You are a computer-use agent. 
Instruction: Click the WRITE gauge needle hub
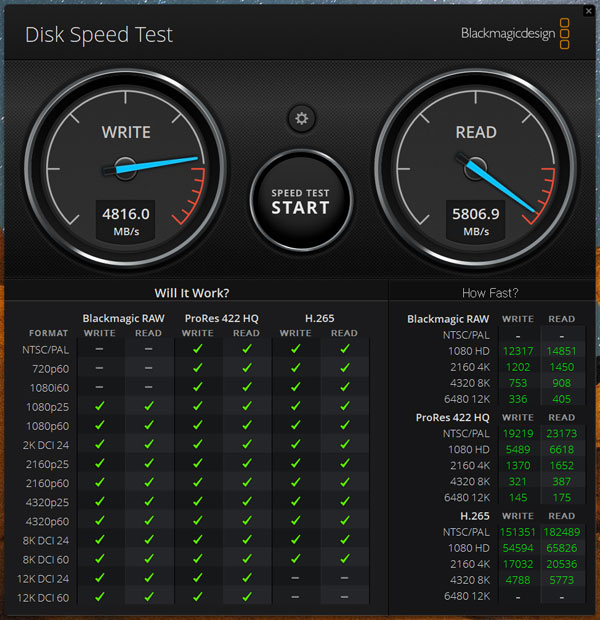point(125,168)
